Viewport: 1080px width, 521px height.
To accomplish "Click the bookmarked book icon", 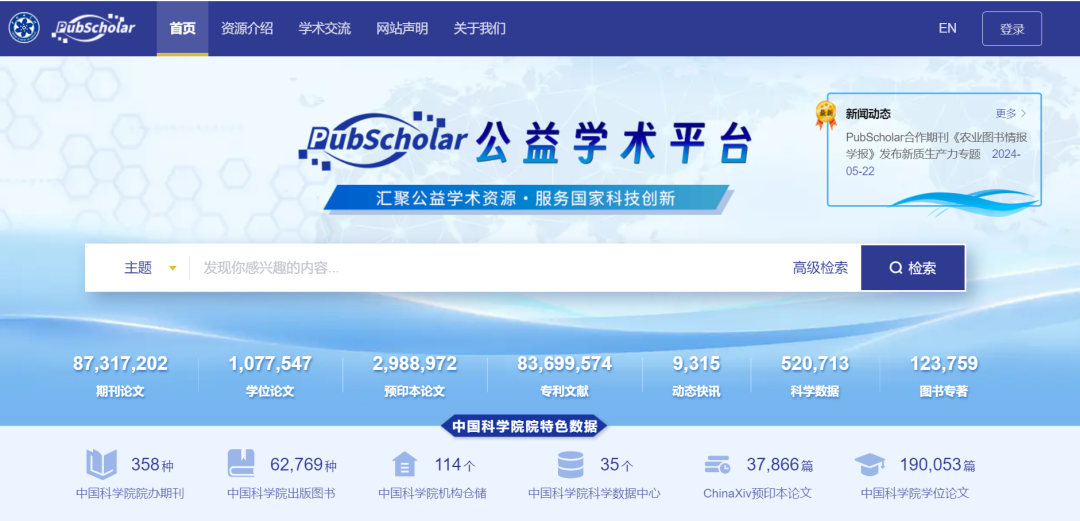I will click(241, 464).
